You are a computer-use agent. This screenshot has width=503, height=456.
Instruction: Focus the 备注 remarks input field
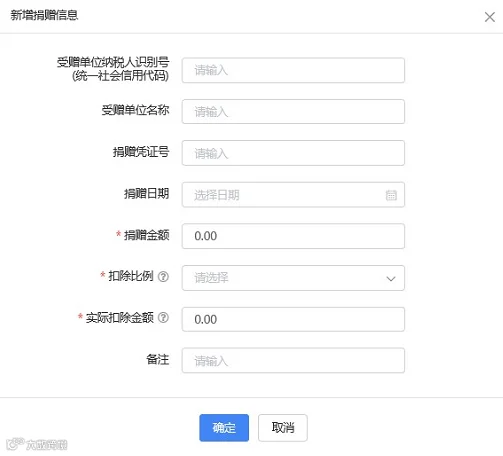[293, 361]
